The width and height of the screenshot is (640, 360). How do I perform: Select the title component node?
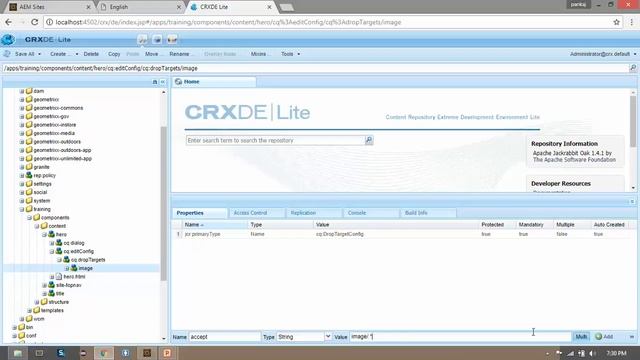pos(60,293)
